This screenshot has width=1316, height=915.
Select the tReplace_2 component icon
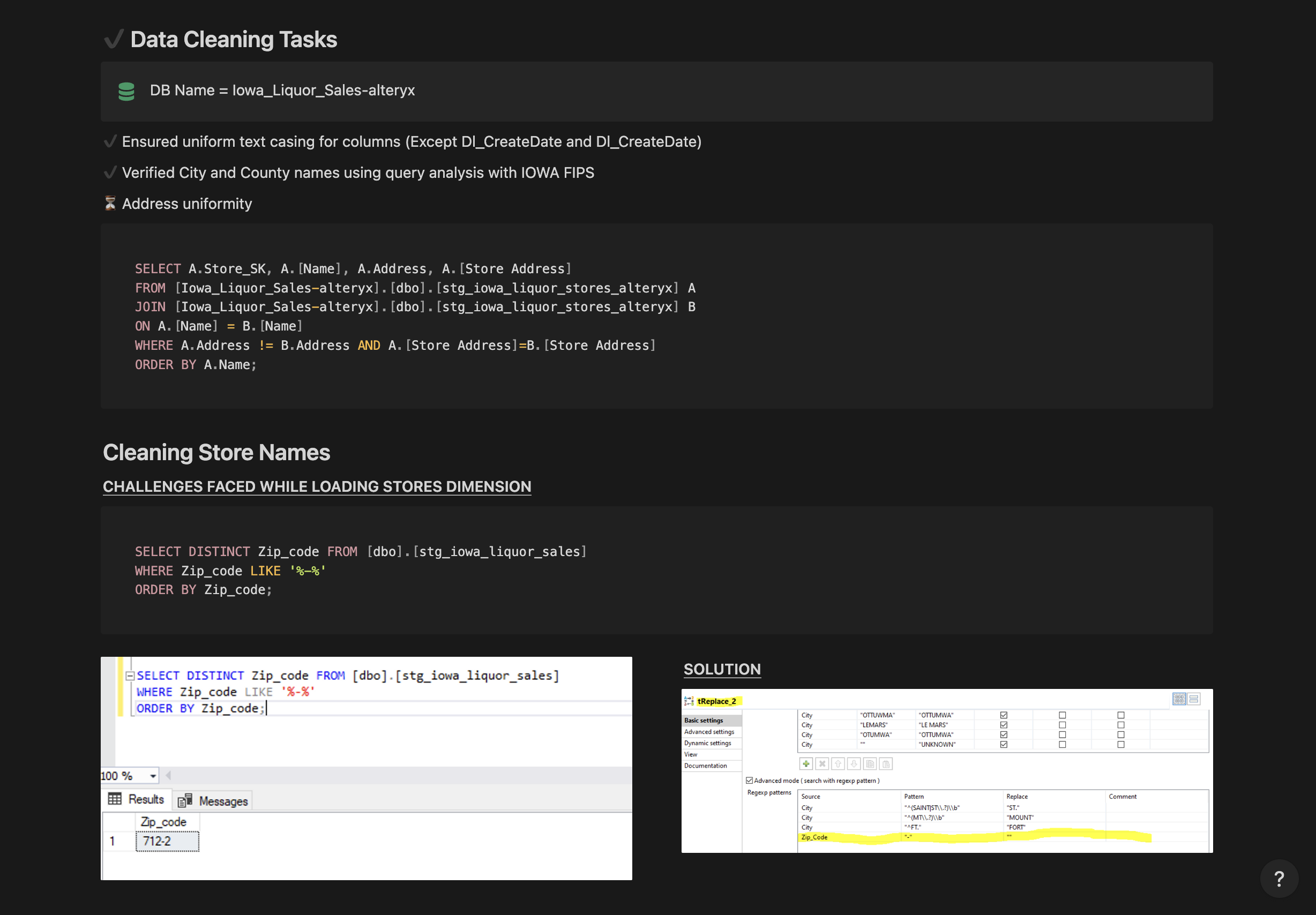[689, 701]
